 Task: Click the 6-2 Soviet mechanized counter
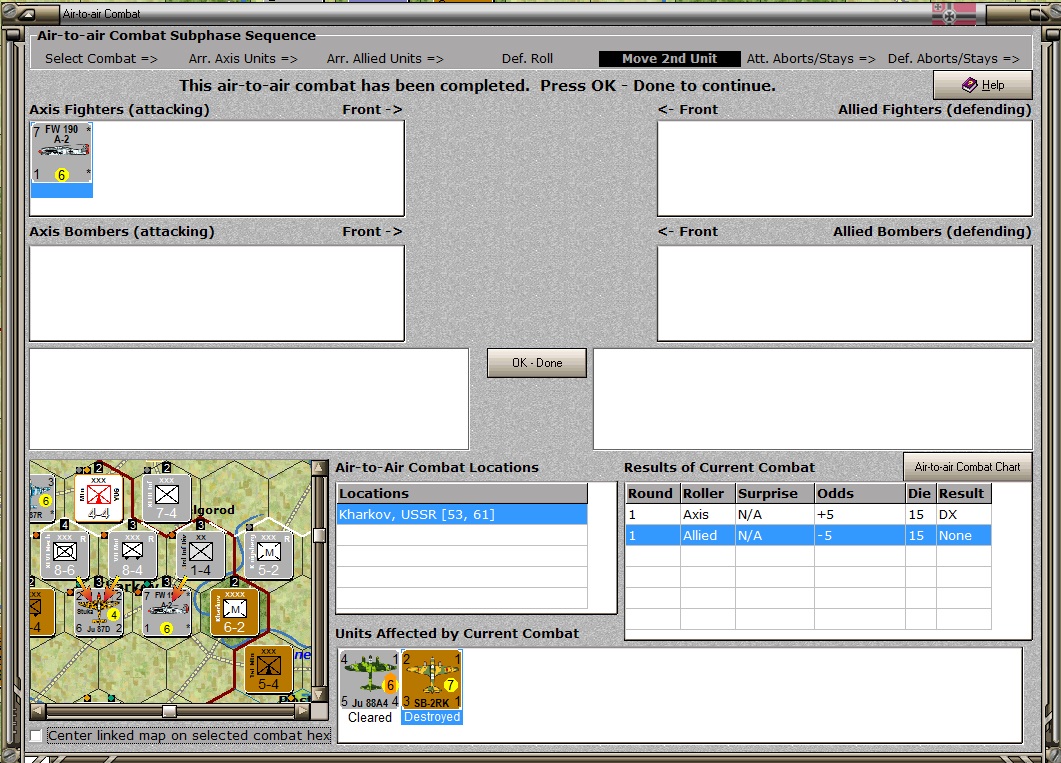234,612
